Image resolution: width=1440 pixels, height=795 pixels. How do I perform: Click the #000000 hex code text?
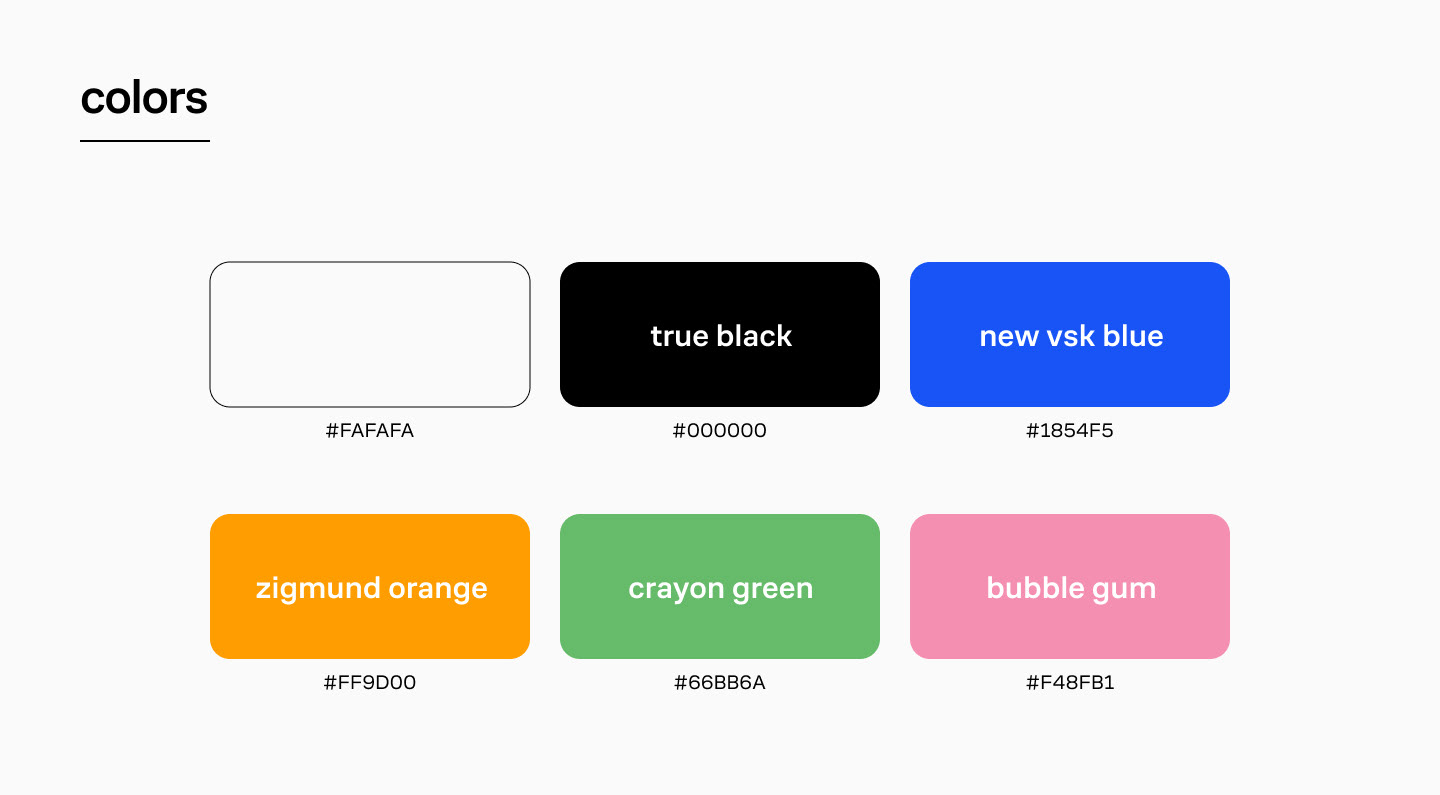tap(720, 431)
